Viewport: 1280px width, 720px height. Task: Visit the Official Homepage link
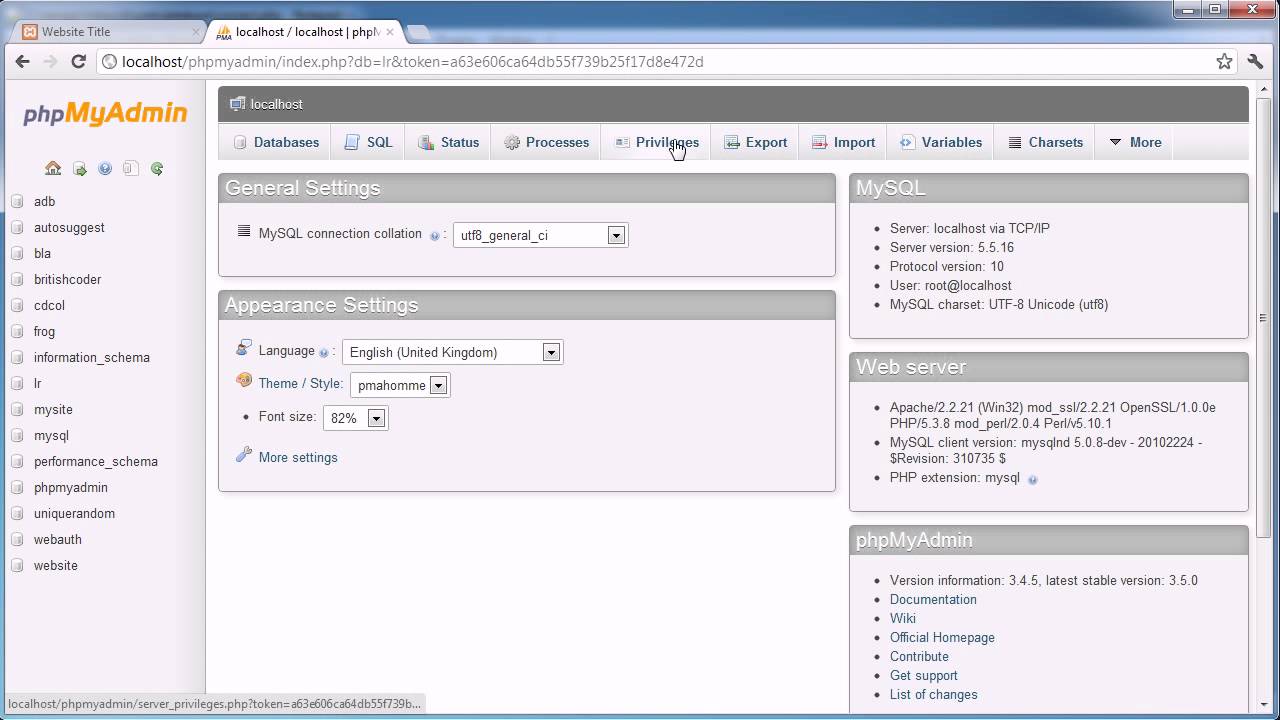click(942, 637)
